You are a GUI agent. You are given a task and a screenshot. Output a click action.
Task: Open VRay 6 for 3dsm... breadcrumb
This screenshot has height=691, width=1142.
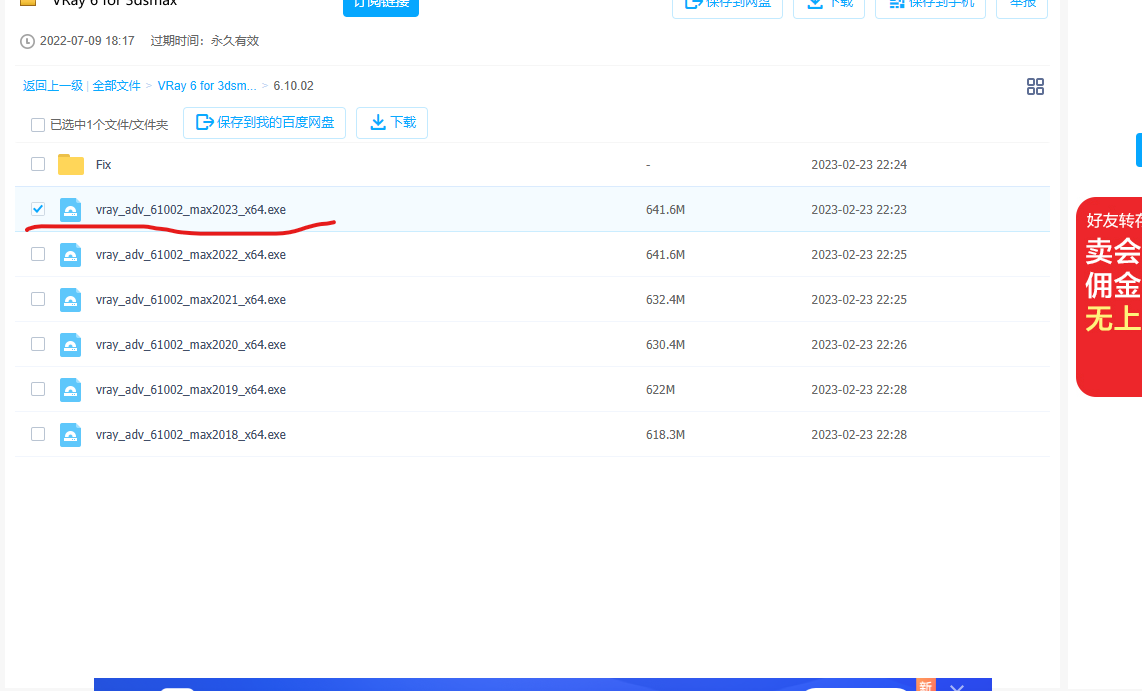click(207, 86)
